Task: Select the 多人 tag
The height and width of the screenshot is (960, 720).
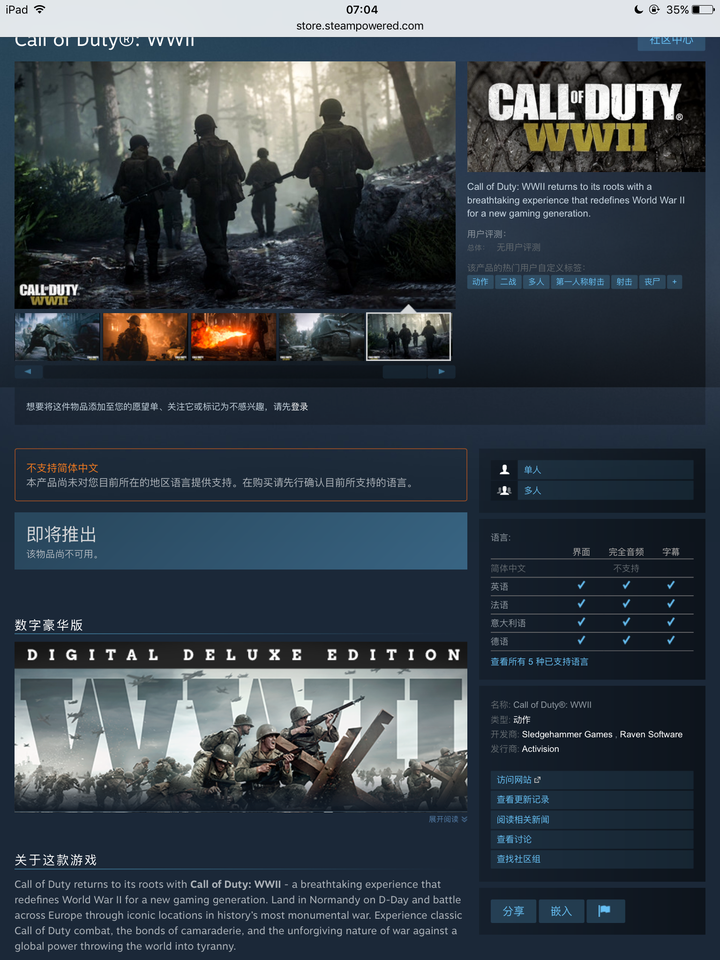Action: tap(536, 282)
